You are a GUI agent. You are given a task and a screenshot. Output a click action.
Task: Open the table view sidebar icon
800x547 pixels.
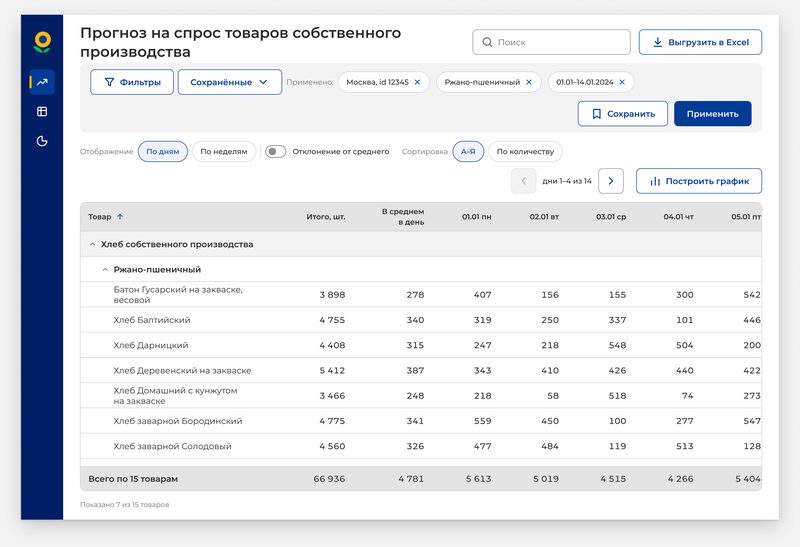[42, 111]
